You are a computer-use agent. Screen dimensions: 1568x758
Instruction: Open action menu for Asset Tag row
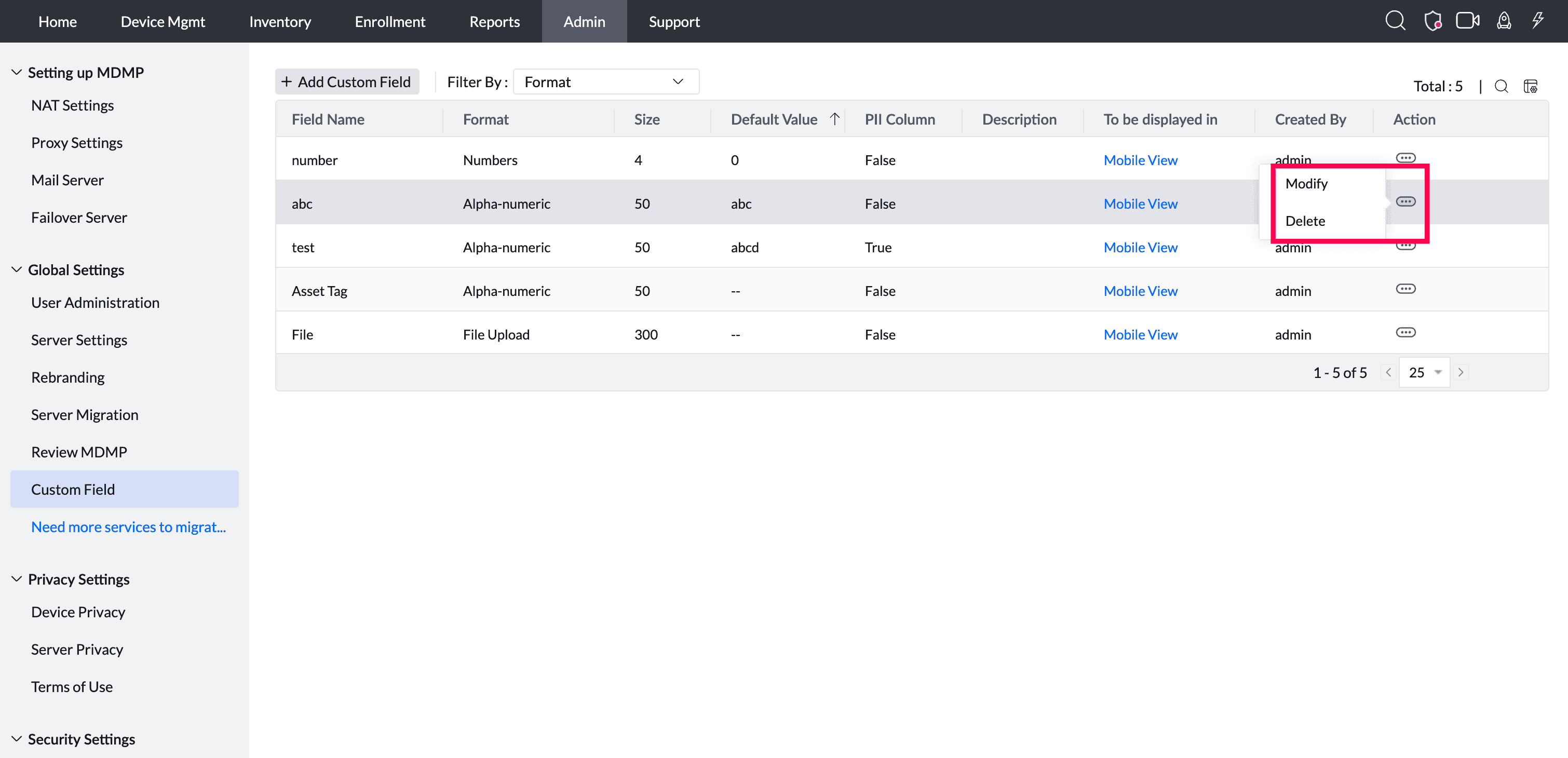point(1405,289)
